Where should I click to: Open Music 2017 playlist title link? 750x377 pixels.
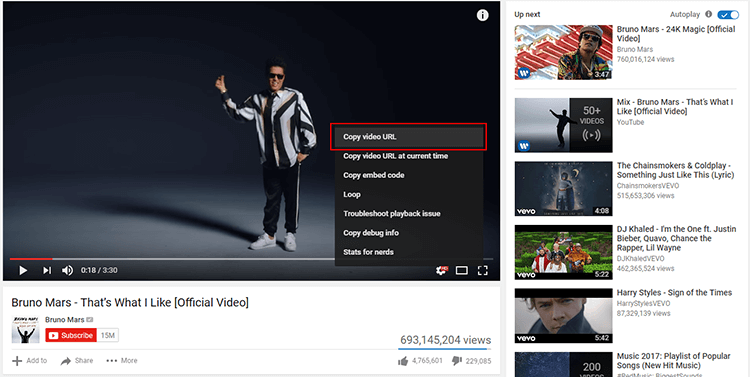click(x=673, y=361)
